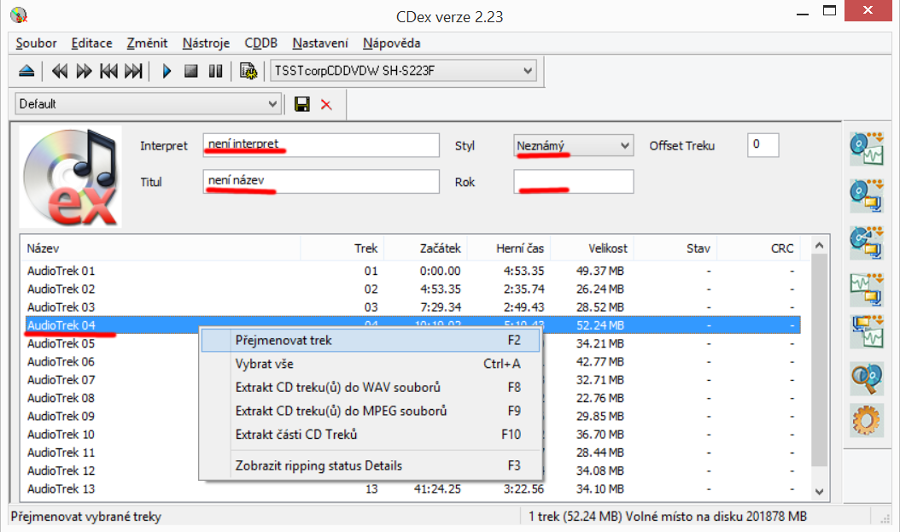Expand the TSSTcorpCDDVDW drive dropdown
Viewport: 900px width, 532px height.
point(527,71)
